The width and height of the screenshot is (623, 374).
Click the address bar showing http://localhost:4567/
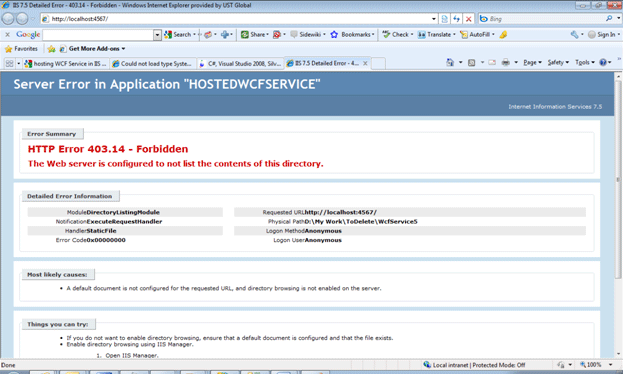pos(236,19)
